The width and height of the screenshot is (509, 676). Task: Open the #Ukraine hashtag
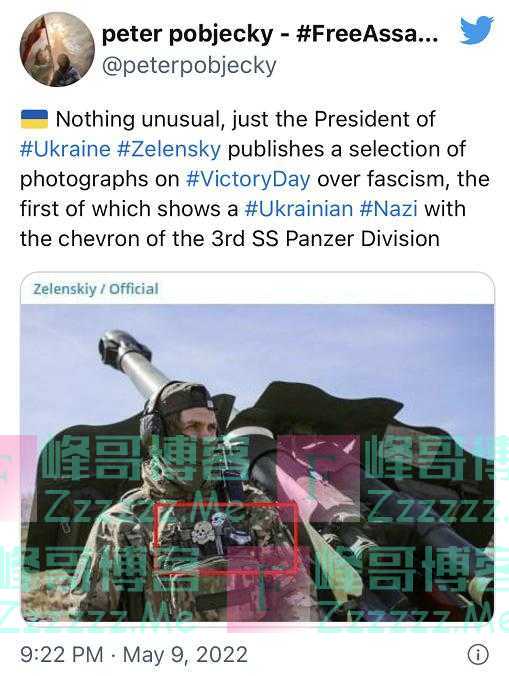pyautogui.click(x=65, y=149)
